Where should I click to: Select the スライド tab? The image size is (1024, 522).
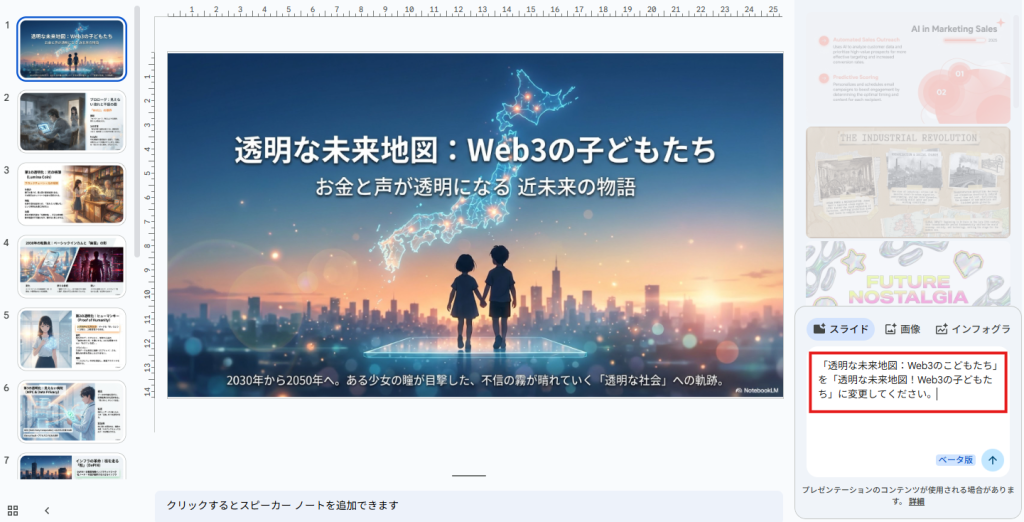pos(840,329)
